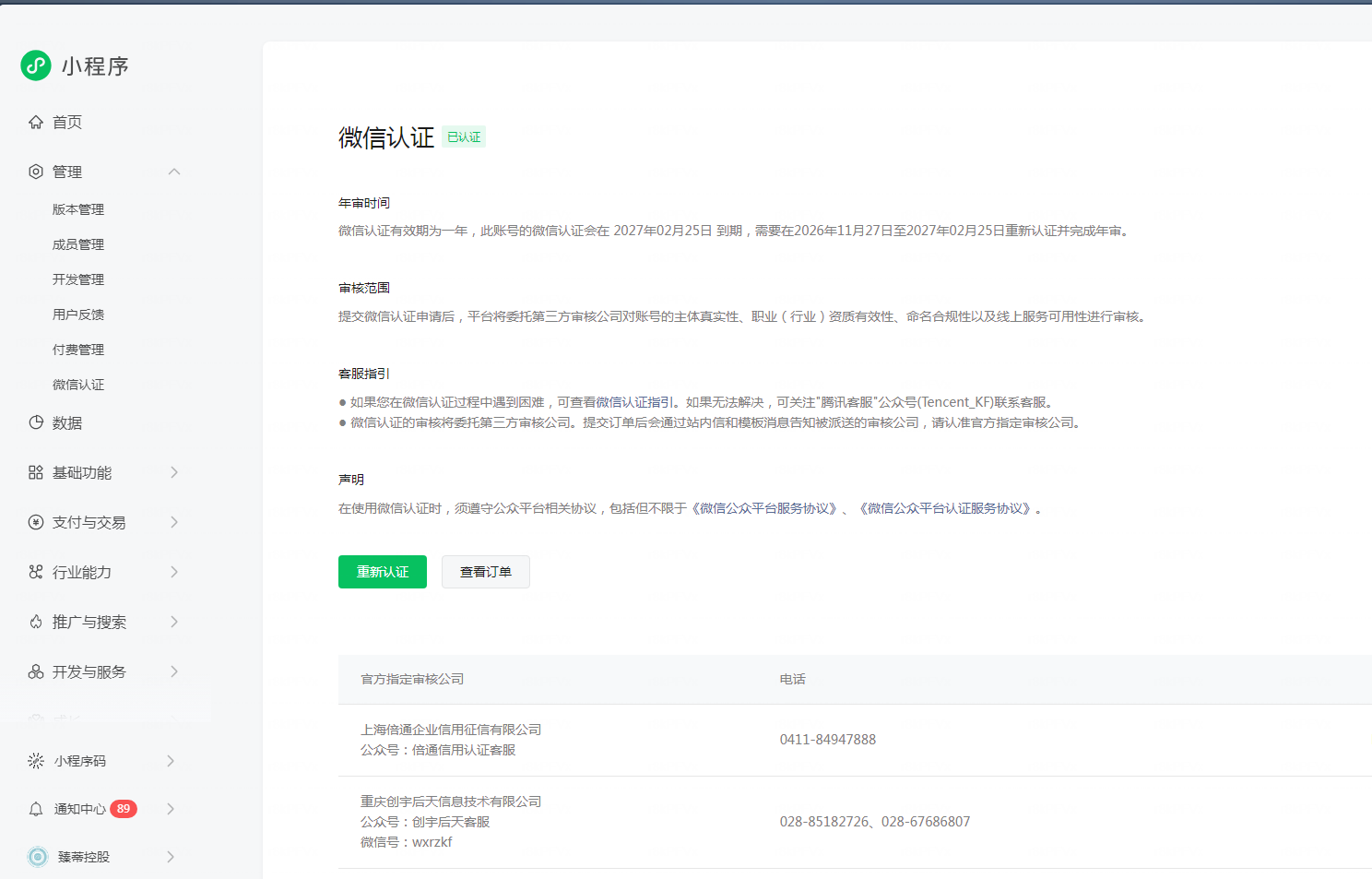This screenshot has height=879, width=1372.
Task: Click the 管理 hexagon icon
Action: click(36, 172)
